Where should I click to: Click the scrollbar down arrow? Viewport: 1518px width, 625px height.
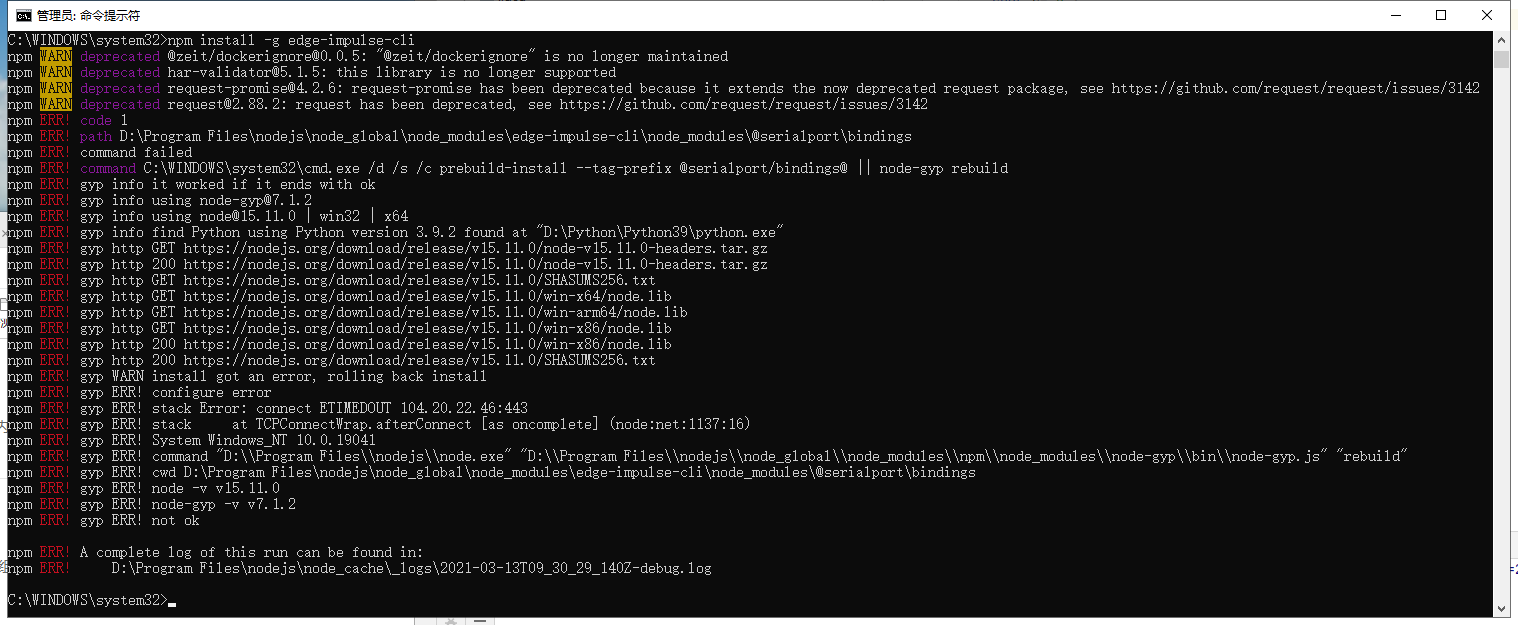point(1501,608)
